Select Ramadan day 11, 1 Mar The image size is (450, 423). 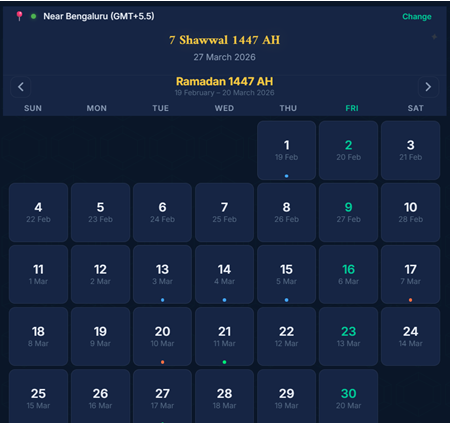pyautogui.click(x=38, y=274)
